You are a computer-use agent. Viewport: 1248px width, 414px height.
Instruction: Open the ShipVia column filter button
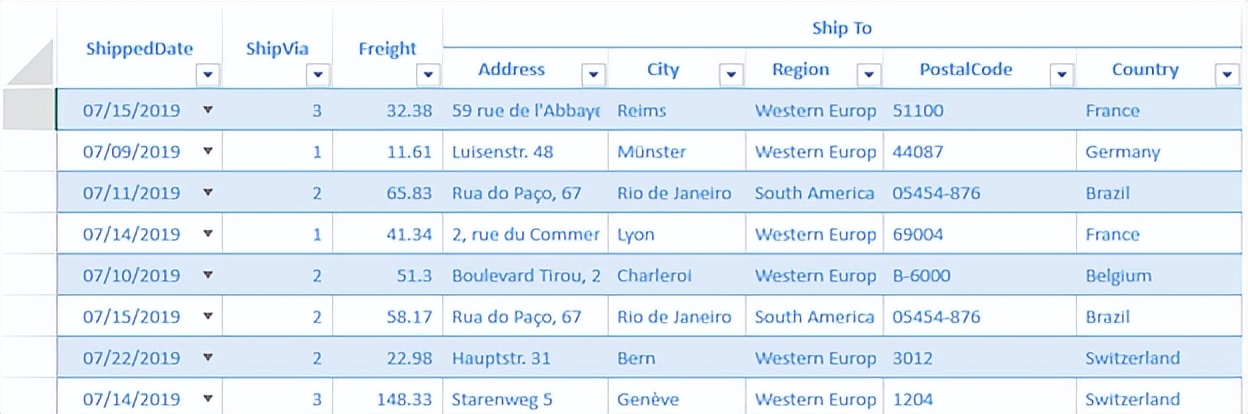click(x=318, y=74)
